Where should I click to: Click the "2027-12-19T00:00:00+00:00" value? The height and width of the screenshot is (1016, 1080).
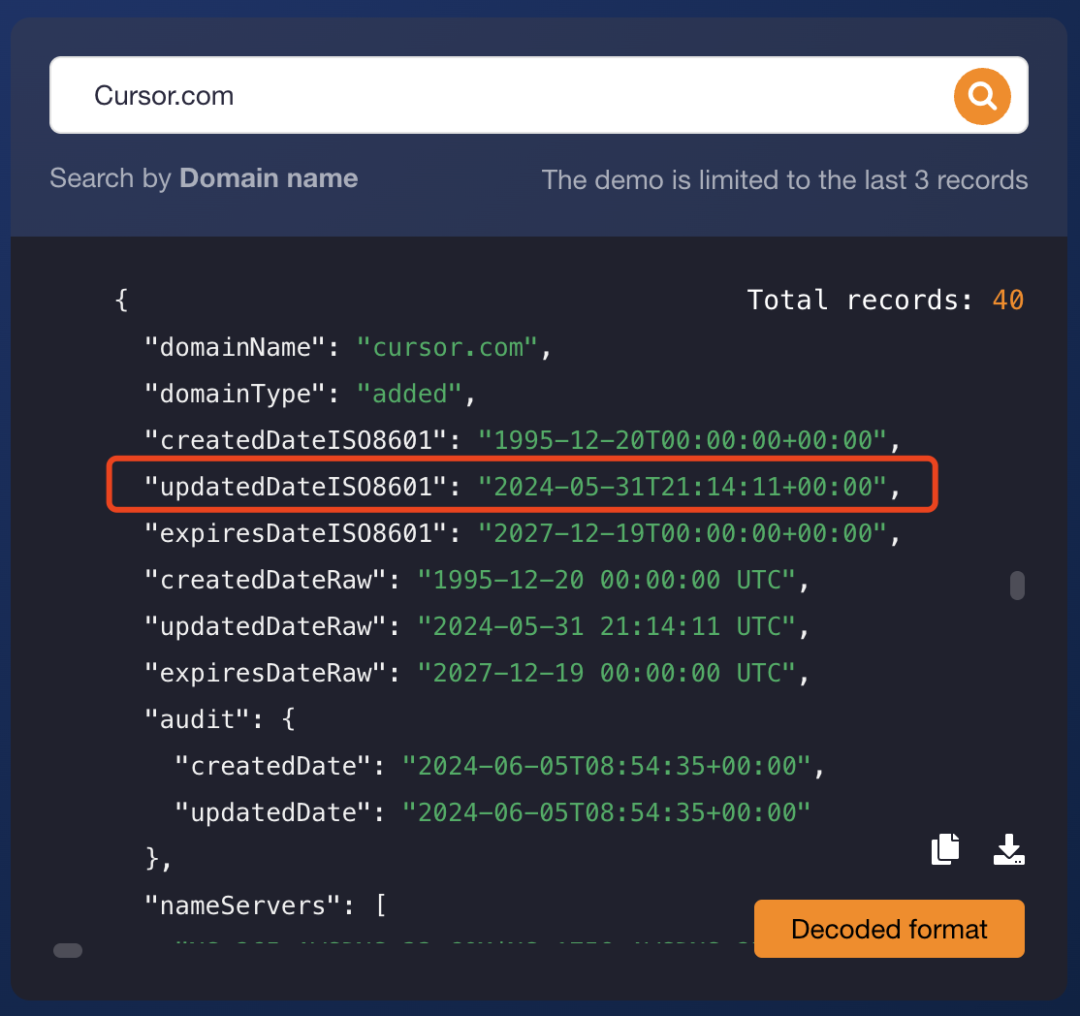tap(682, 533)
